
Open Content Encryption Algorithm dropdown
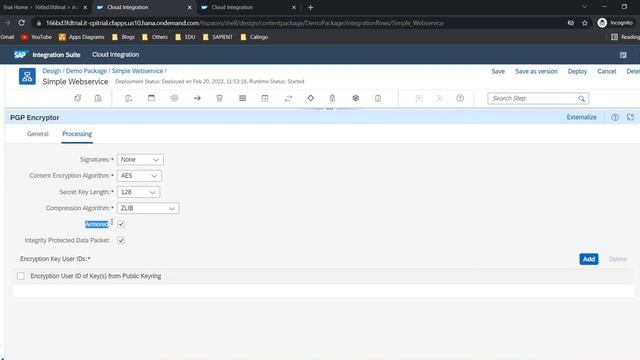coord(139,176)
